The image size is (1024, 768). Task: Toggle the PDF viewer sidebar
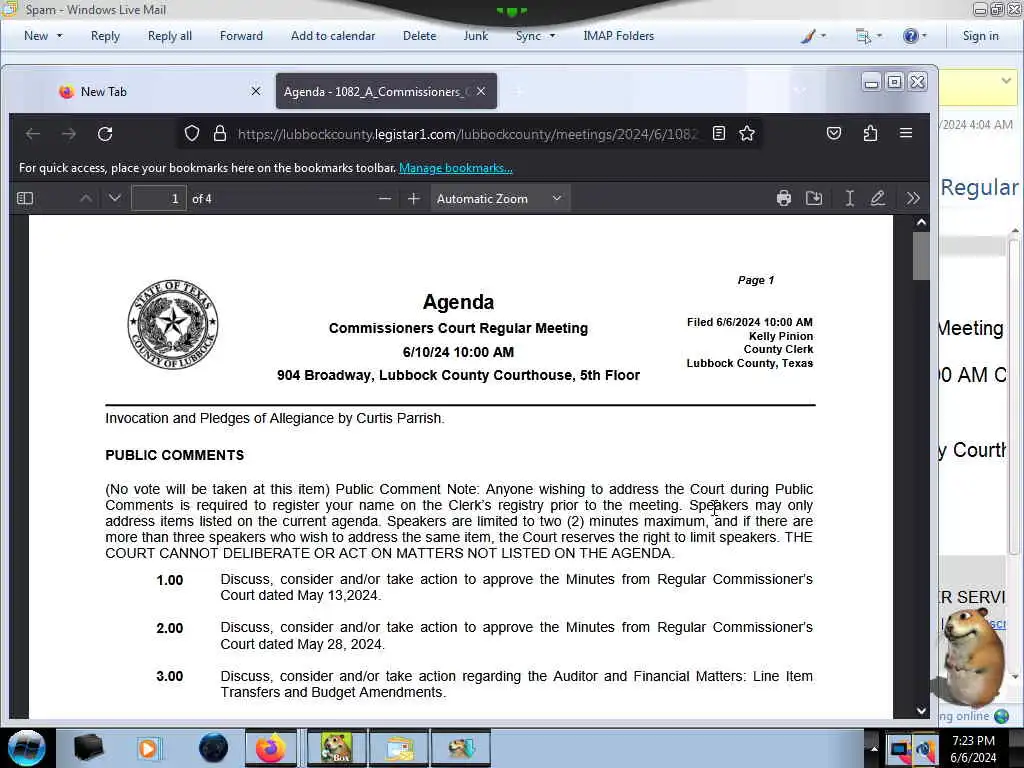(x=25, y=198)
